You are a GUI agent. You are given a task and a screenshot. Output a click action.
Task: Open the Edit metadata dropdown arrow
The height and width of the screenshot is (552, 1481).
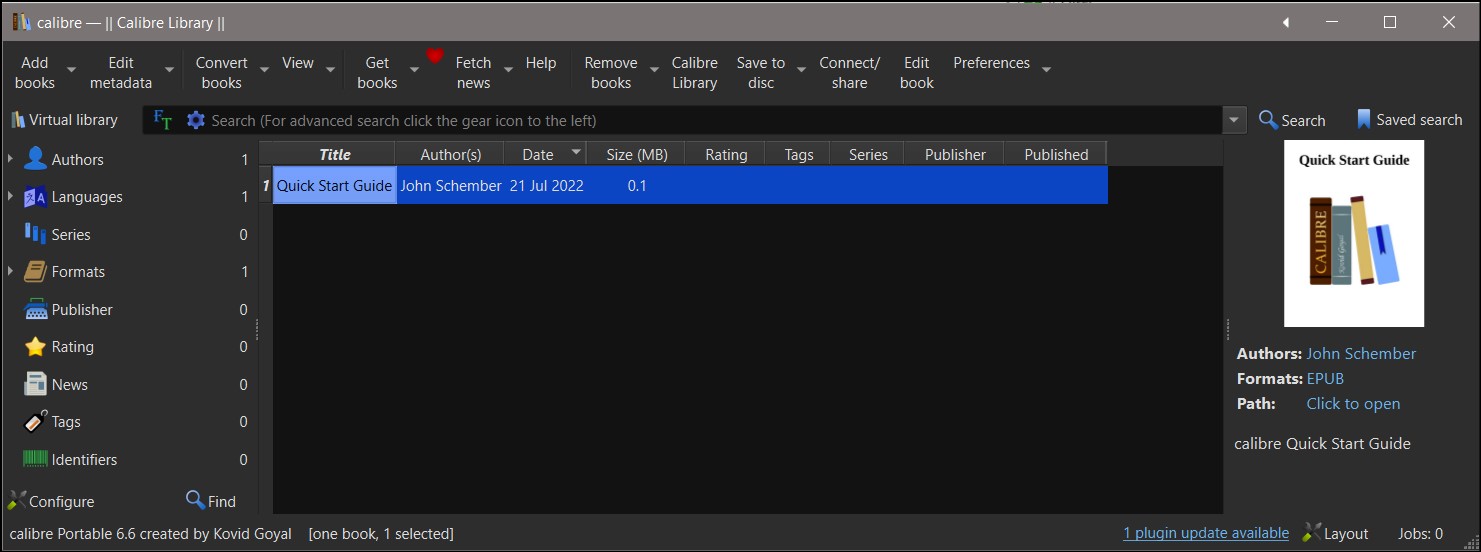click(x=169, y=70)
